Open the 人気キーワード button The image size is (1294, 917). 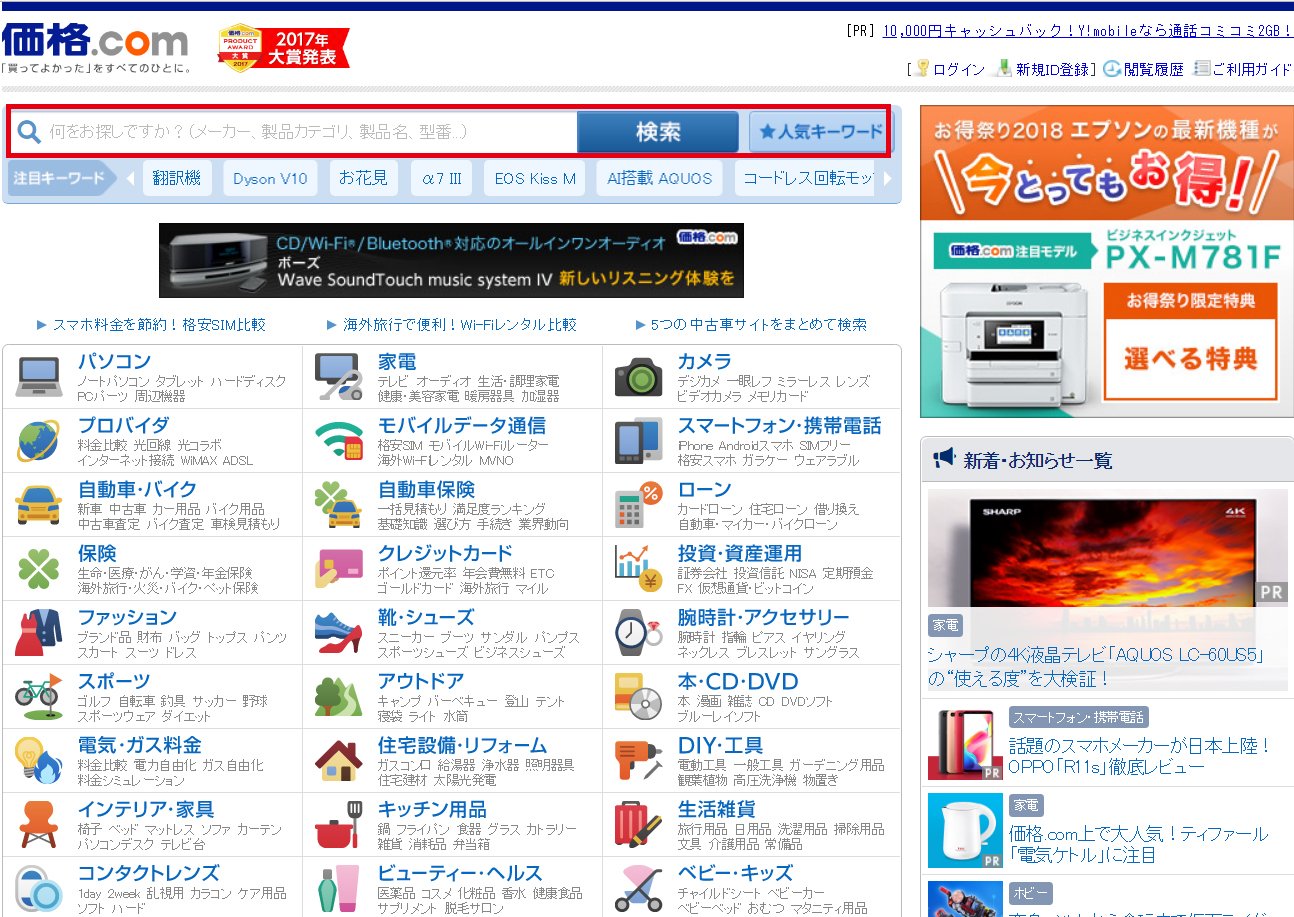coord(820,131)
